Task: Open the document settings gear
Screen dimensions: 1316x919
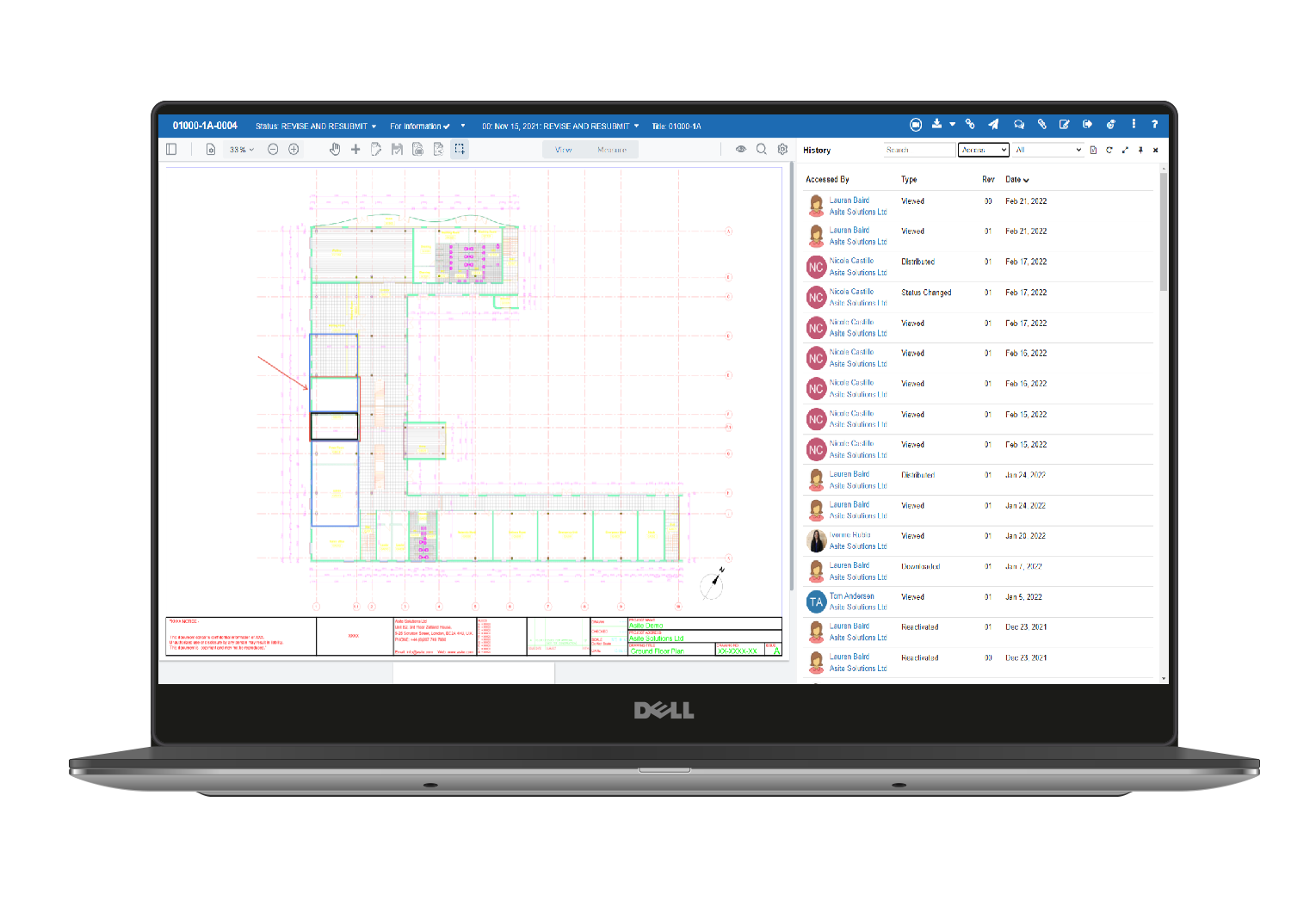Action: click(x=782, y=149)
